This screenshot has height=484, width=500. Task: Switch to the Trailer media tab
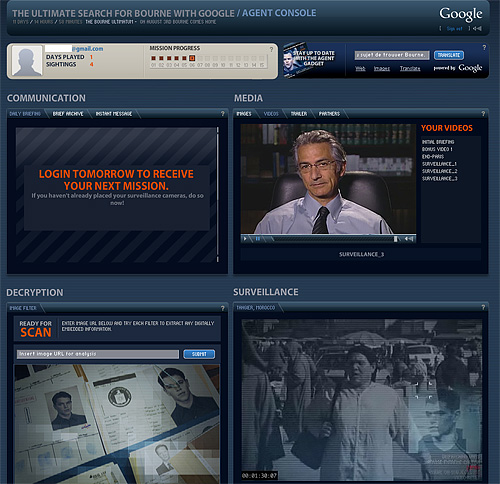[299, 114]
